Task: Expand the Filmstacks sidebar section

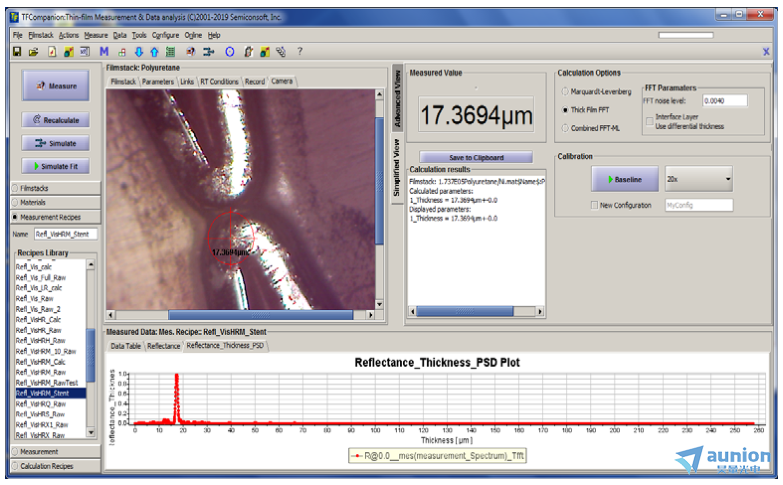Action: [55, 188]
